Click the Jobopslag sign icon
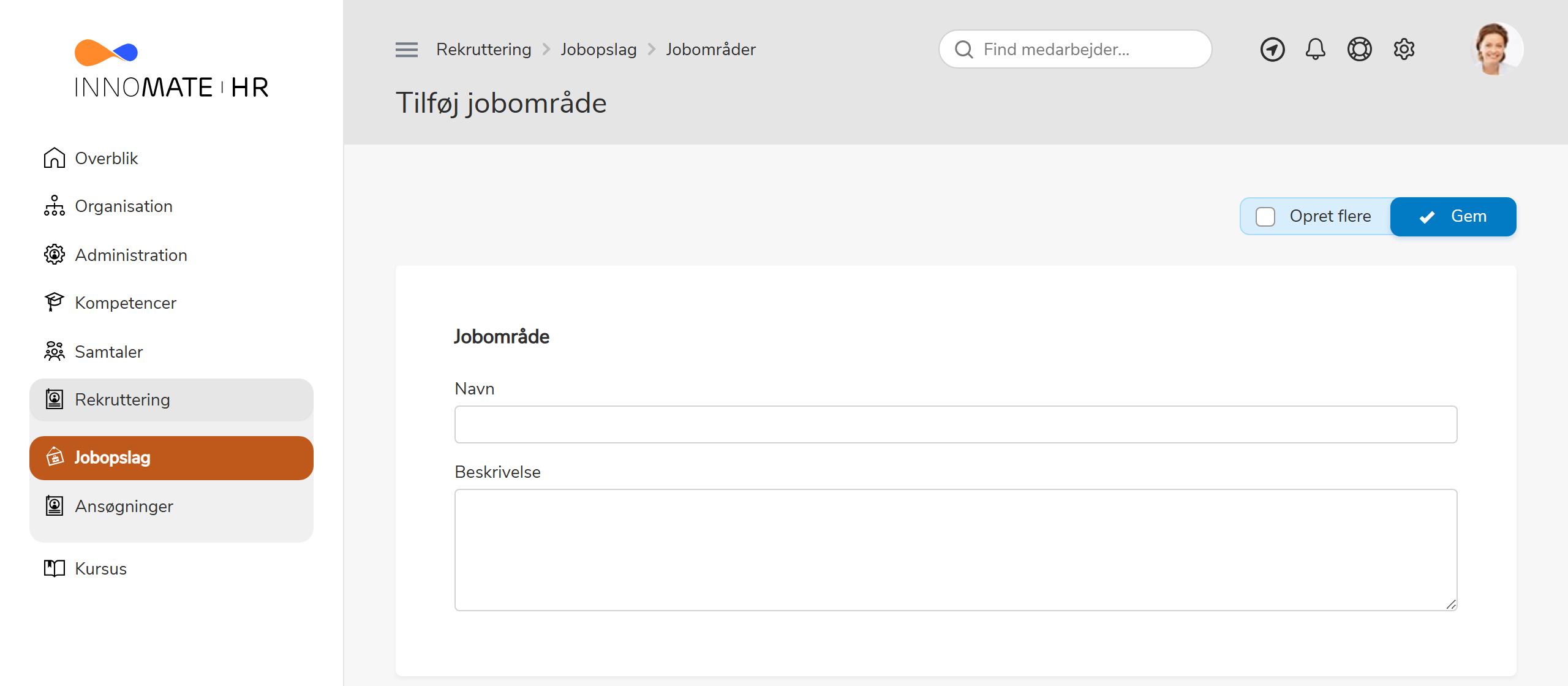 pyautogui.click(x=55, y=456)
